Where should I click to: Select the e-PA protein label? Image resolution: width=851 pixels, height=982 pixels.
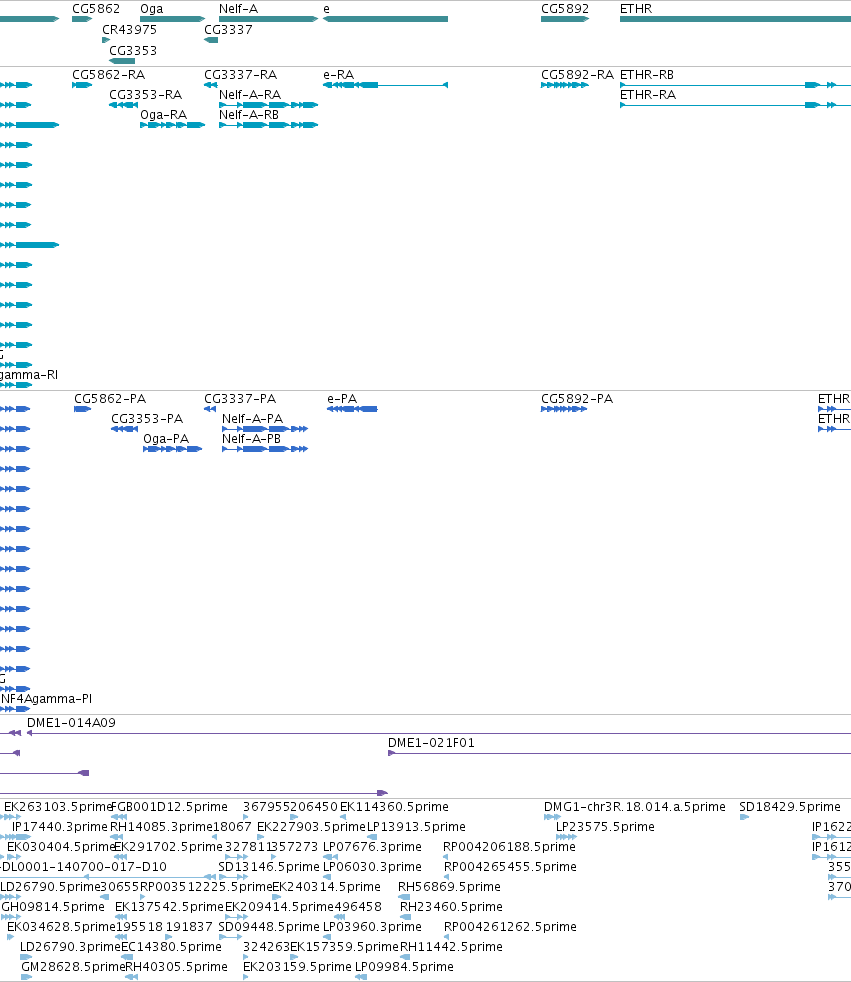342,398
